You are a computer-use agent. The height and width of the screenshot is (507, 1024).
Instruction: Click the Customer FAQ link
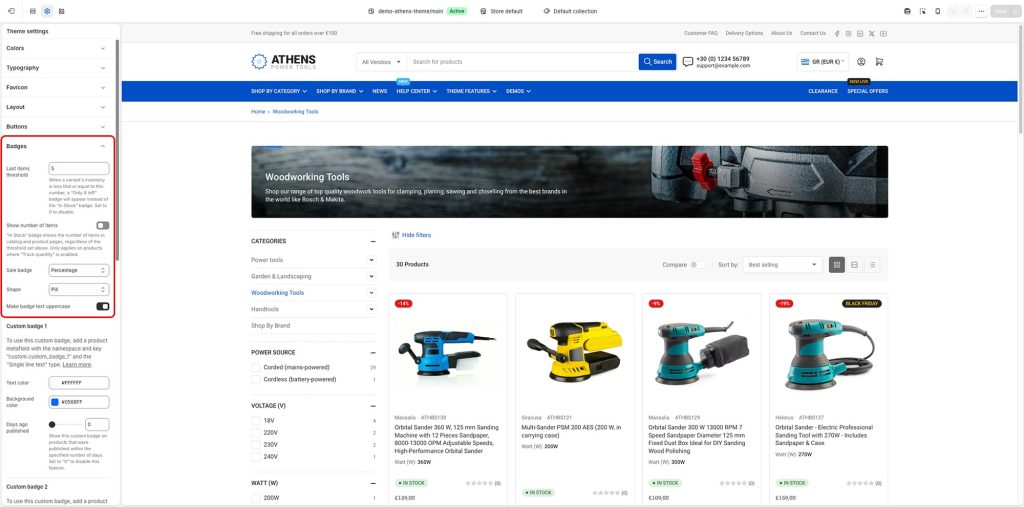point(701,33)
